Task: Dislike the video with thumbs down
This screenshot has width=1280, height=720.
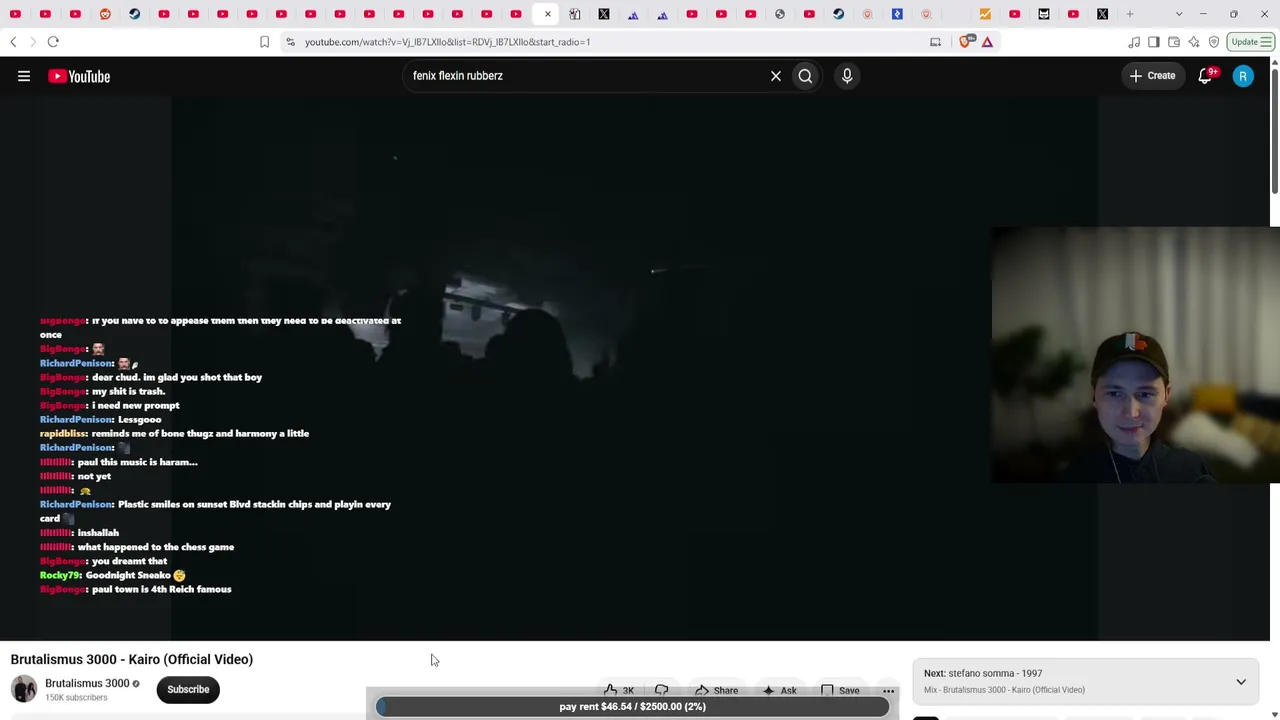Action: coord(662,690)
